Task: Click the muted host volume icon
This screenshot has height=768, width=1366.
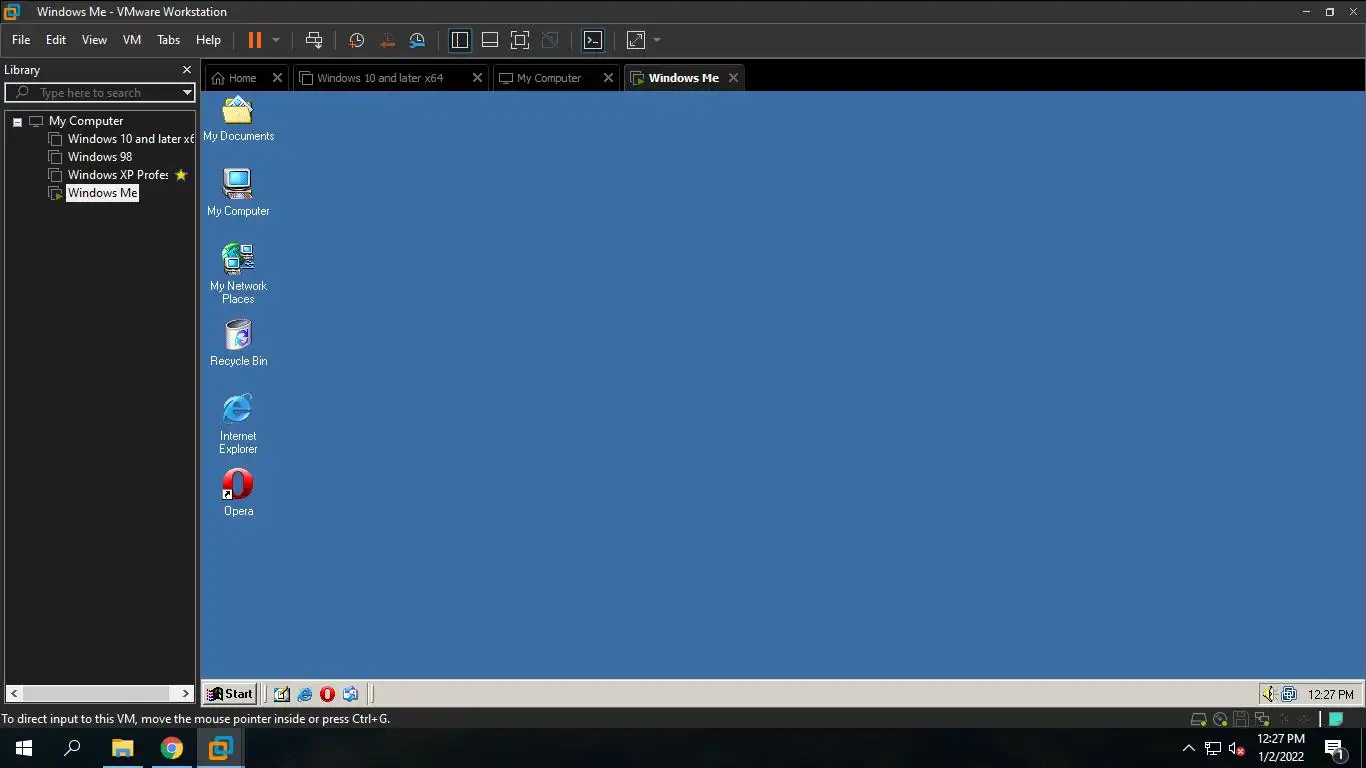Action: (1237, 748)
